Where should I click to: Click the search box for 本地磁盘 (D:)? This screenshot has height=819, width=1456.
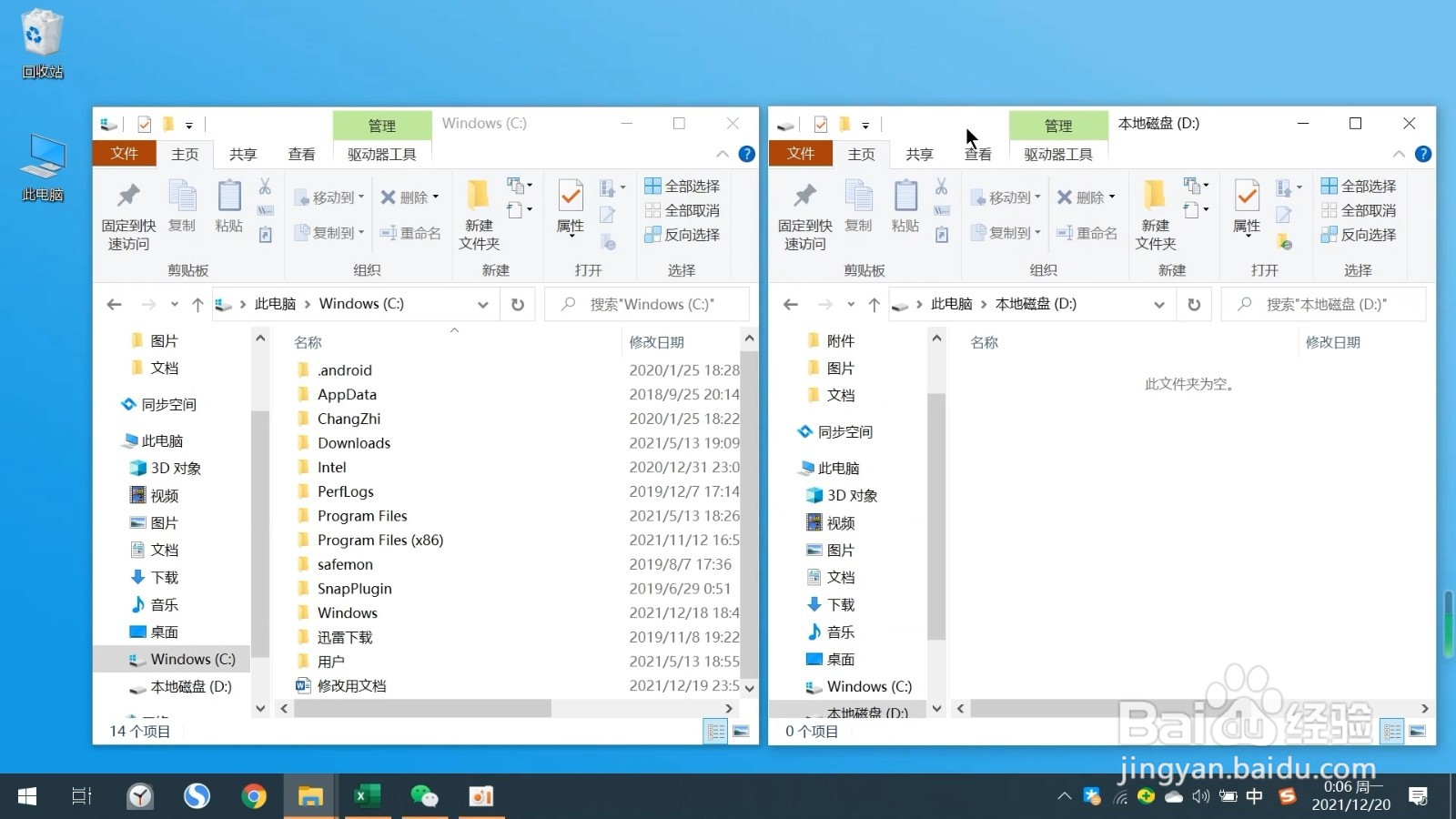(1323, 304)
